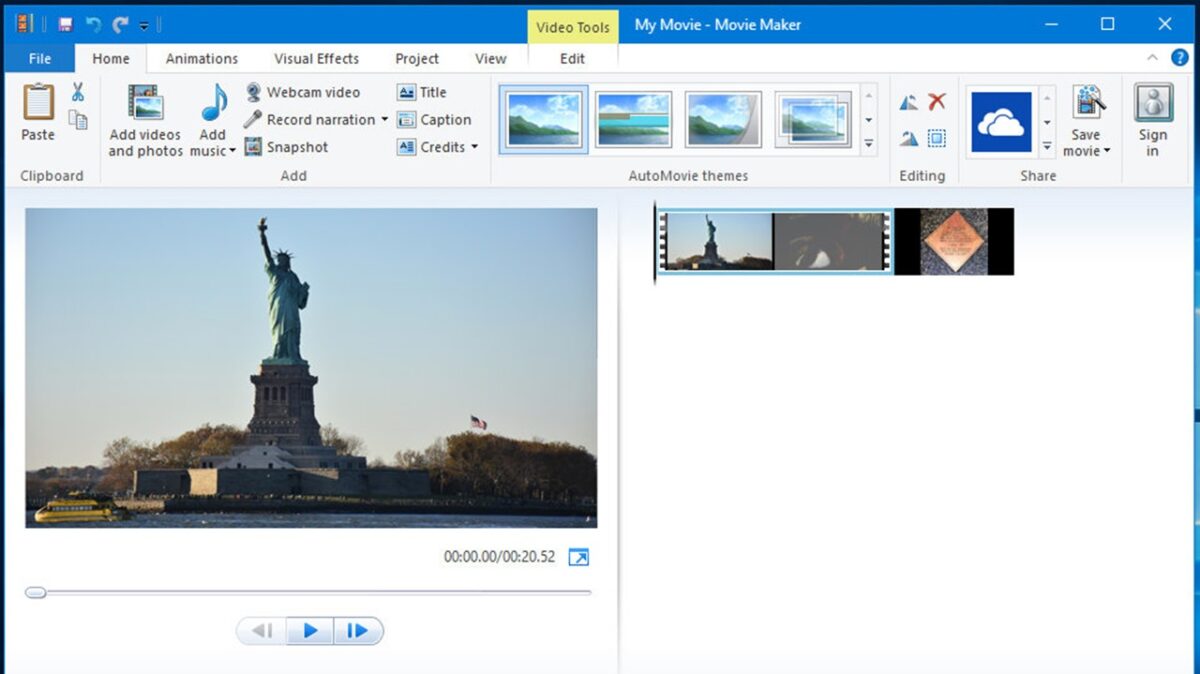Switch to the Animations tab
This screenshot has width=1200, height=674.
click(x=202, y=58)
